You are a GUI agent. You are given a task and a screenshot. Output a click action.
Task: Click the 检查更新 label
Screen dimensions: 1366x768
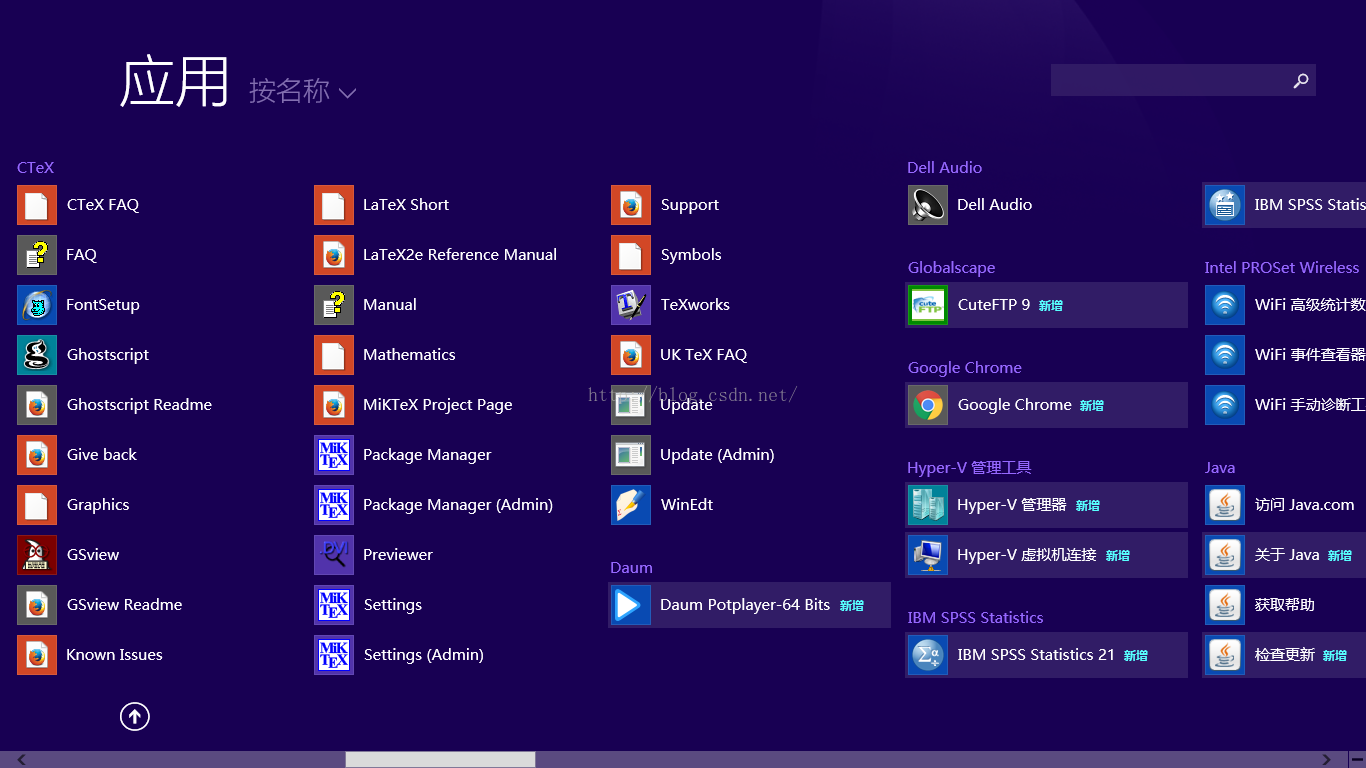[1285, 655]
